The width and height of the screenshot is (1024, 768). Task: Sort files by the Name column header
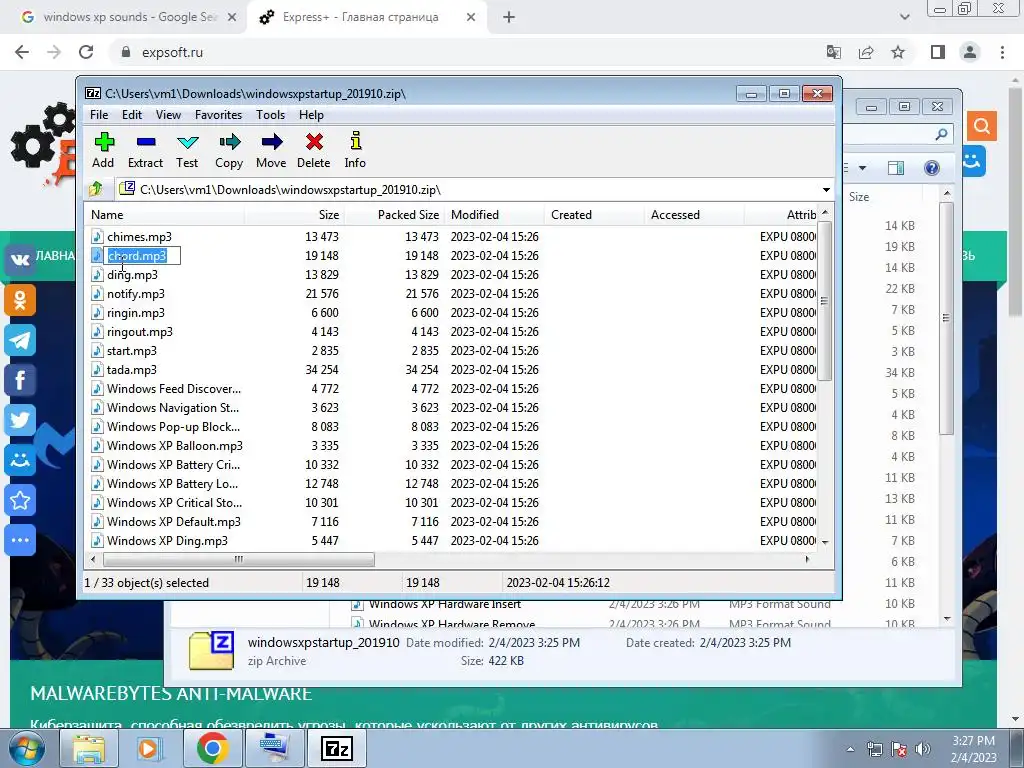[x=165, y=215]
